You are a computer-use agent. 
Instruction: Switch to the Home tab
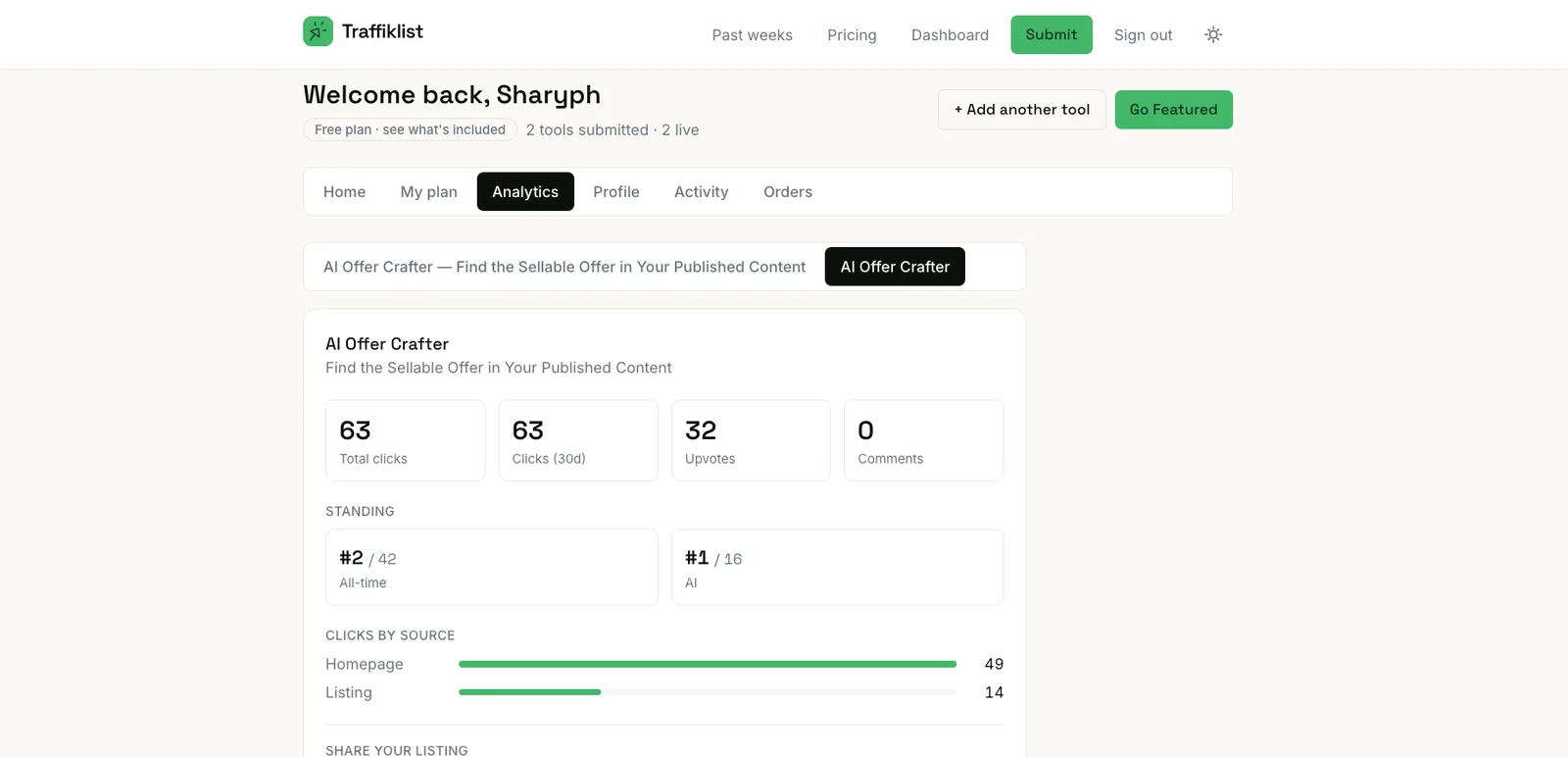coord(345,192)
